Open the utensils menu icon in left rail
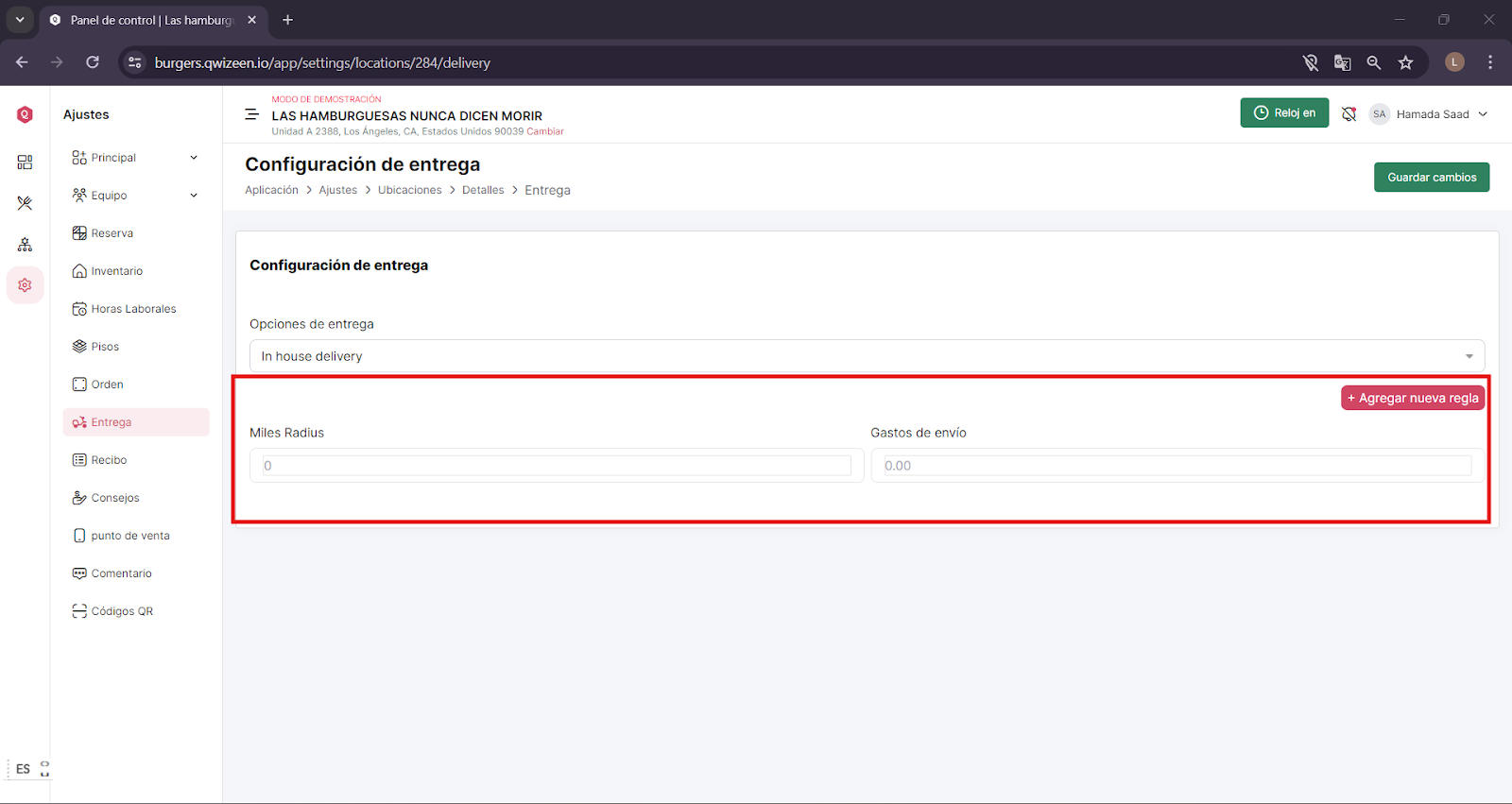 click(x=25, y=203)
